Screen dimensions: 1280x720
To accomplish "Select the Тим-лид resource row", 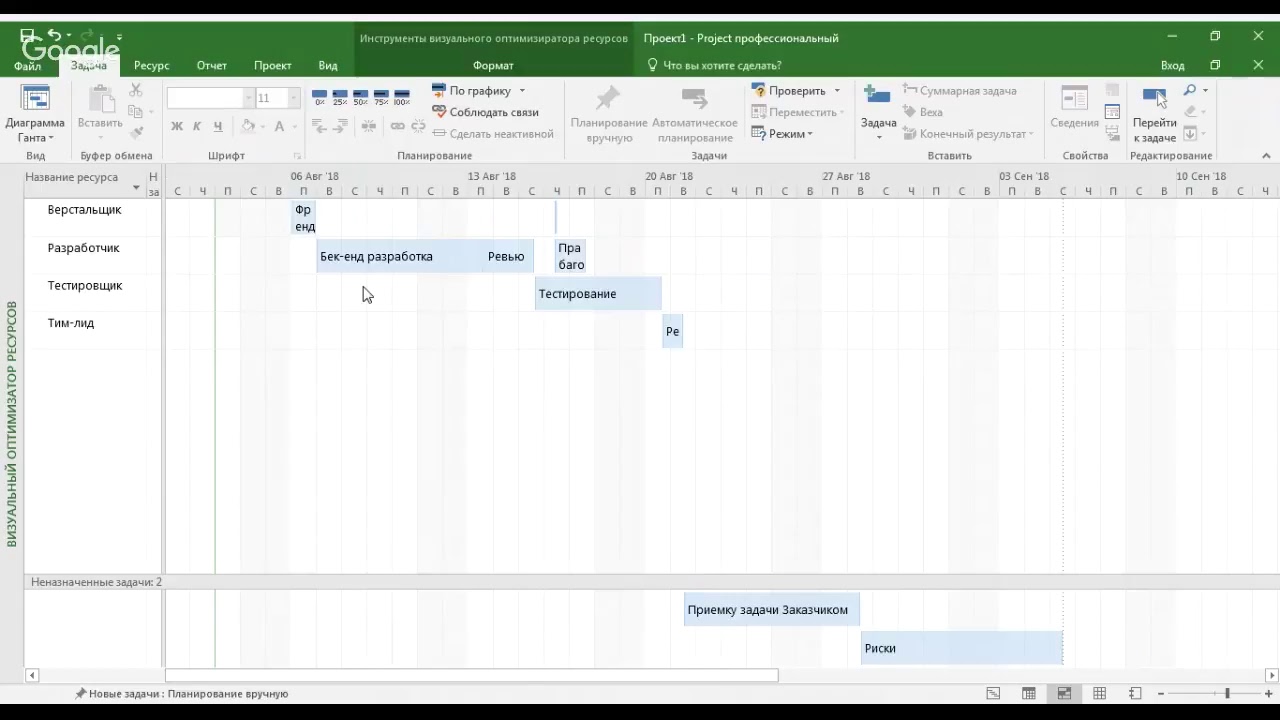I will [71, 323].
